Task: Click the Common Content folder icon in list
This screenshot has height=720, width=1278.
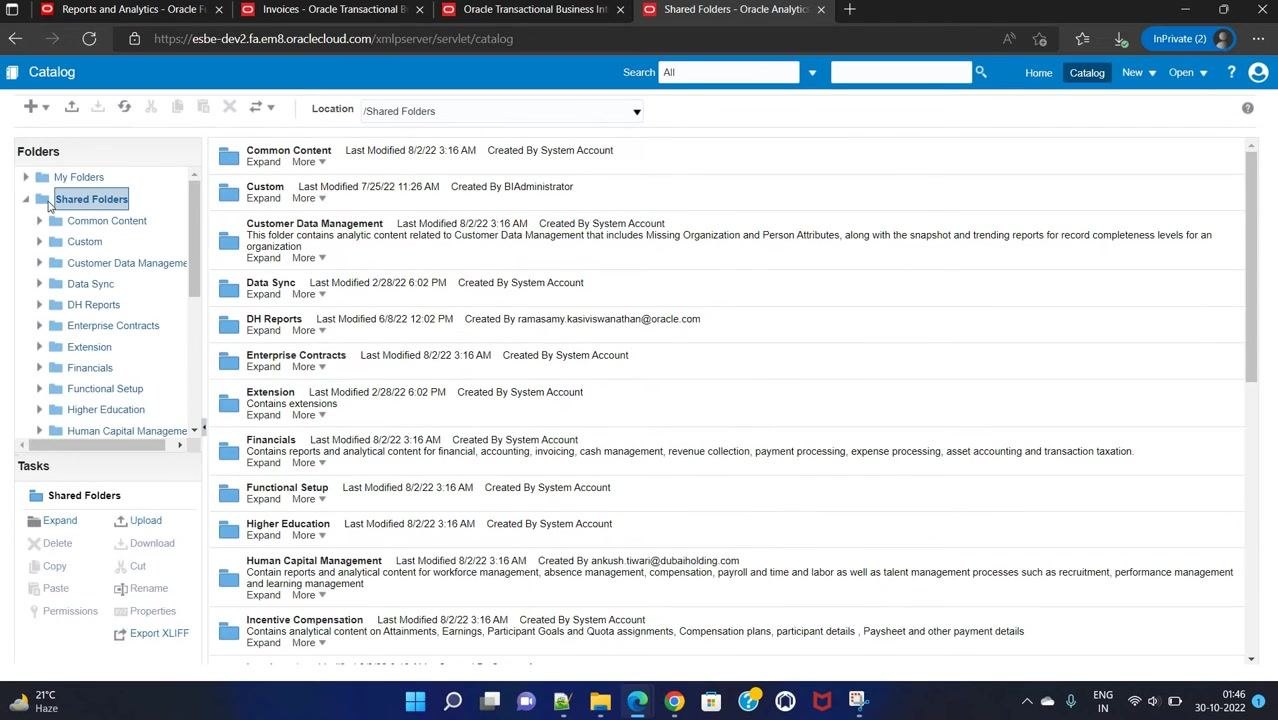Action: coord(229,156)
